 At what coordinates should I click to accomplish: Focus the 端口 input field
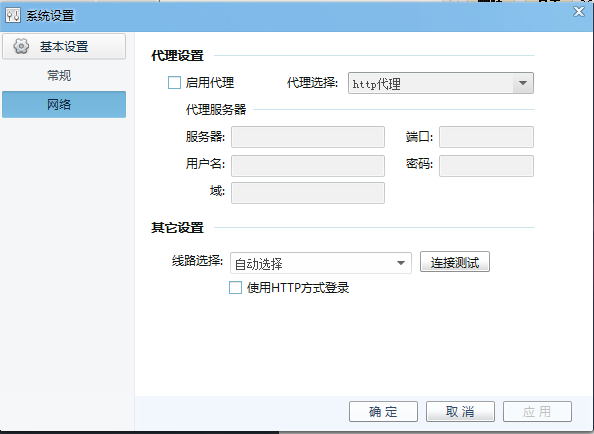click(486, 137)
